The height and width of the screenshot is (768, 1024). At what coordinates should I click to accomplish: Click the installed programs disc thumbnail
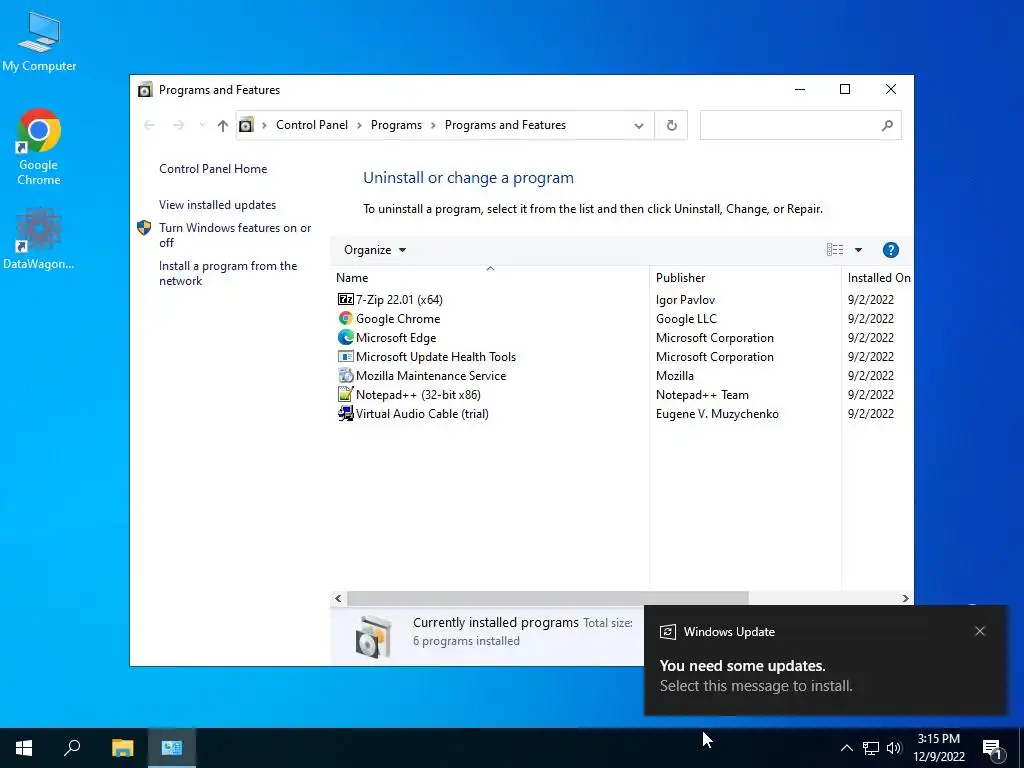[x=374, y=635]
